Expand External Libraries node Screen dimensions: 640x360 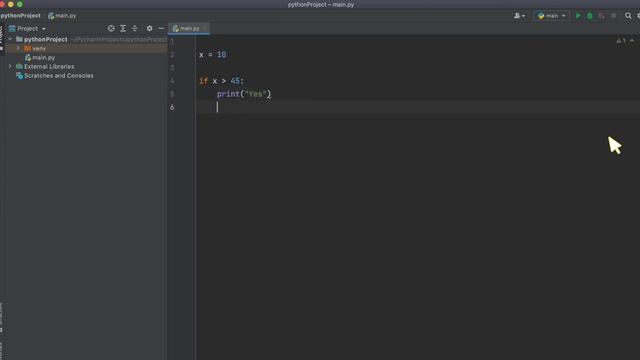point(10,66)
